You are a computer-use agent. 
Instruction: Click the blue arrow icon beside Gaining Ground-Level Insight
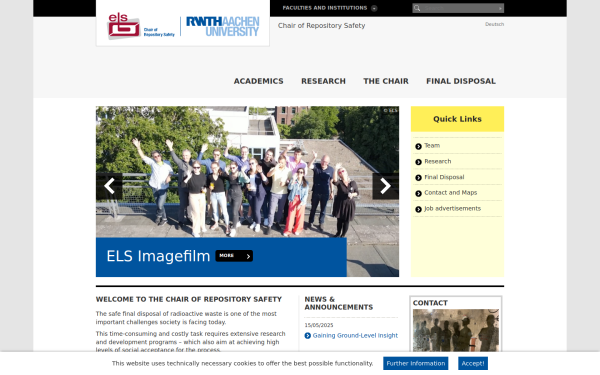pyautogui.click(x=308, y=336)
